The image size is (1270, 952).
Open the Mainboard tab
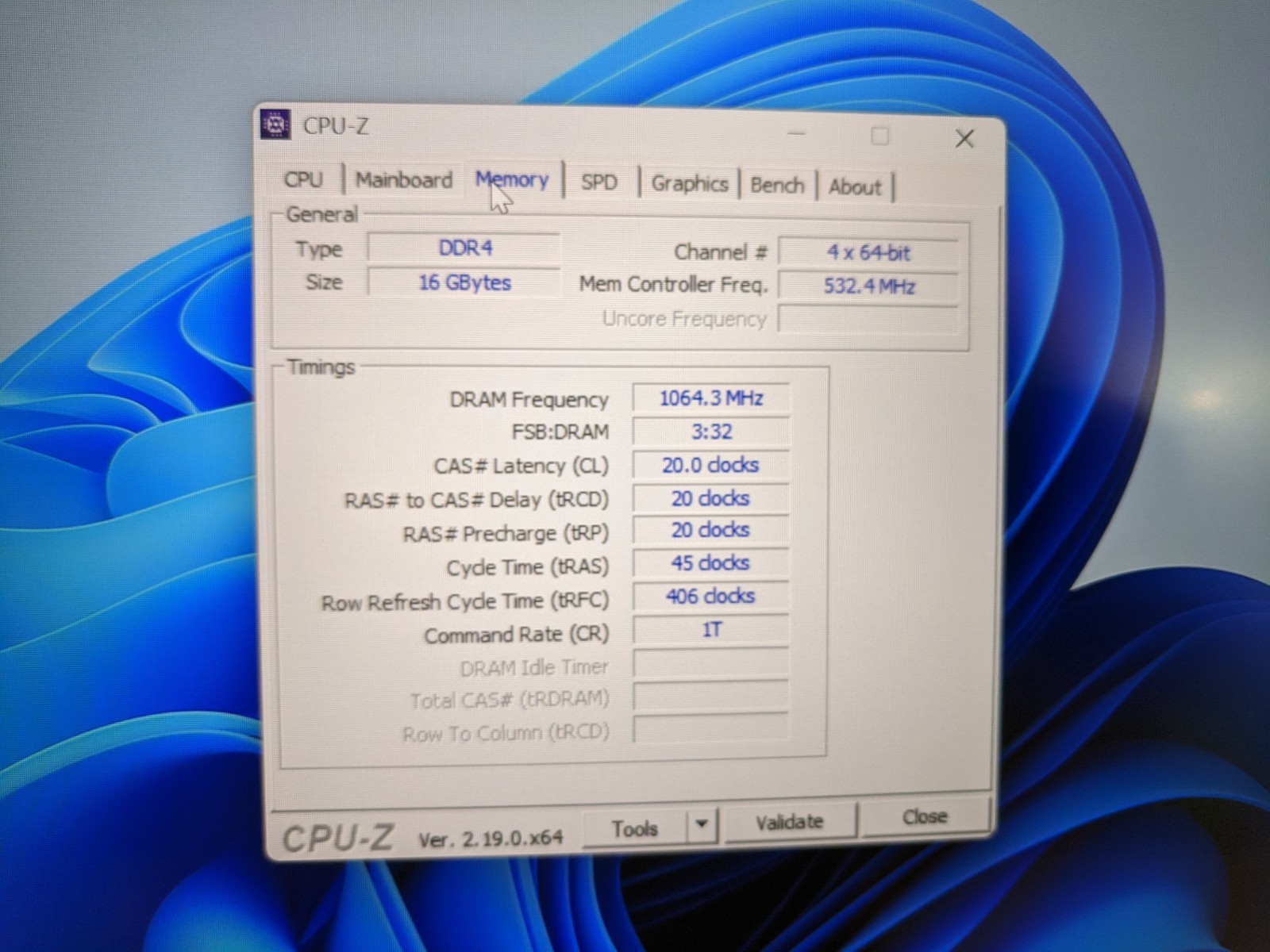pyautogui.click(x=404, y=180)
